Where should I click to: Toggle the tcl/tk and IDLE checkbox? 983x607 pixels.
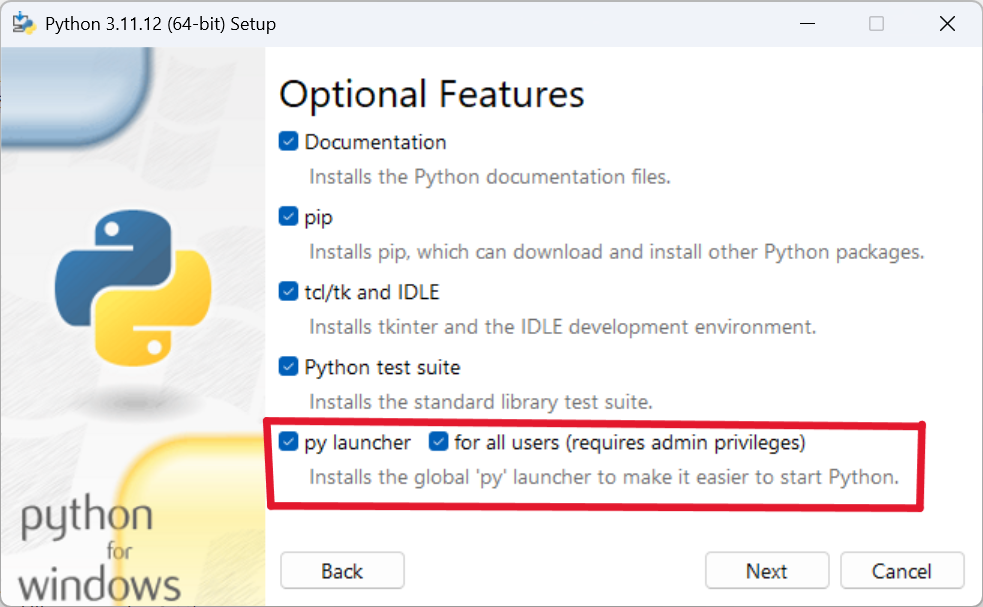[x=288, y=292]
